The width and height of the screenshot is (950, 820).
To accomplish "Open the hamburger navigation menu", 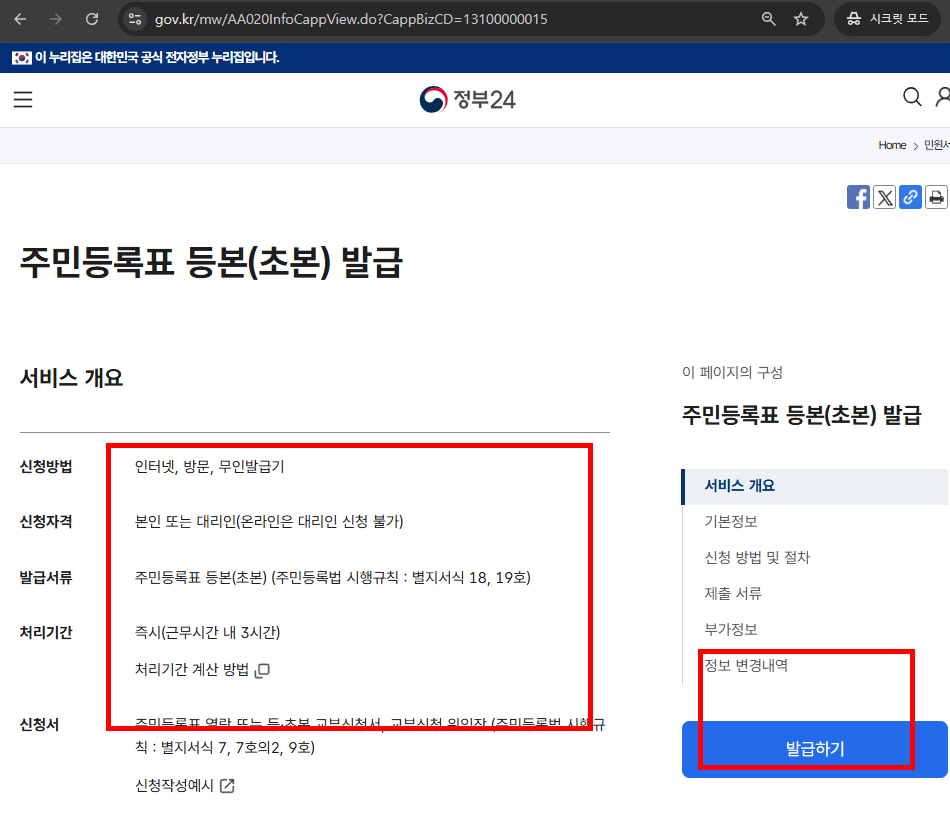I will tap(23, 99).
